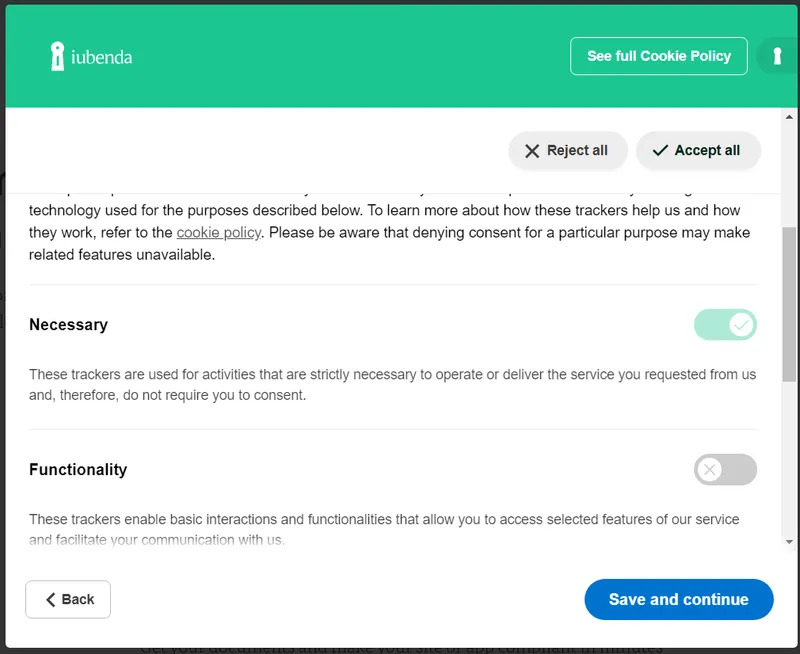Toggle the green Necessary consent switch off
The height and width of the screenshot is (654, 800).
click(x=726, y=325)
